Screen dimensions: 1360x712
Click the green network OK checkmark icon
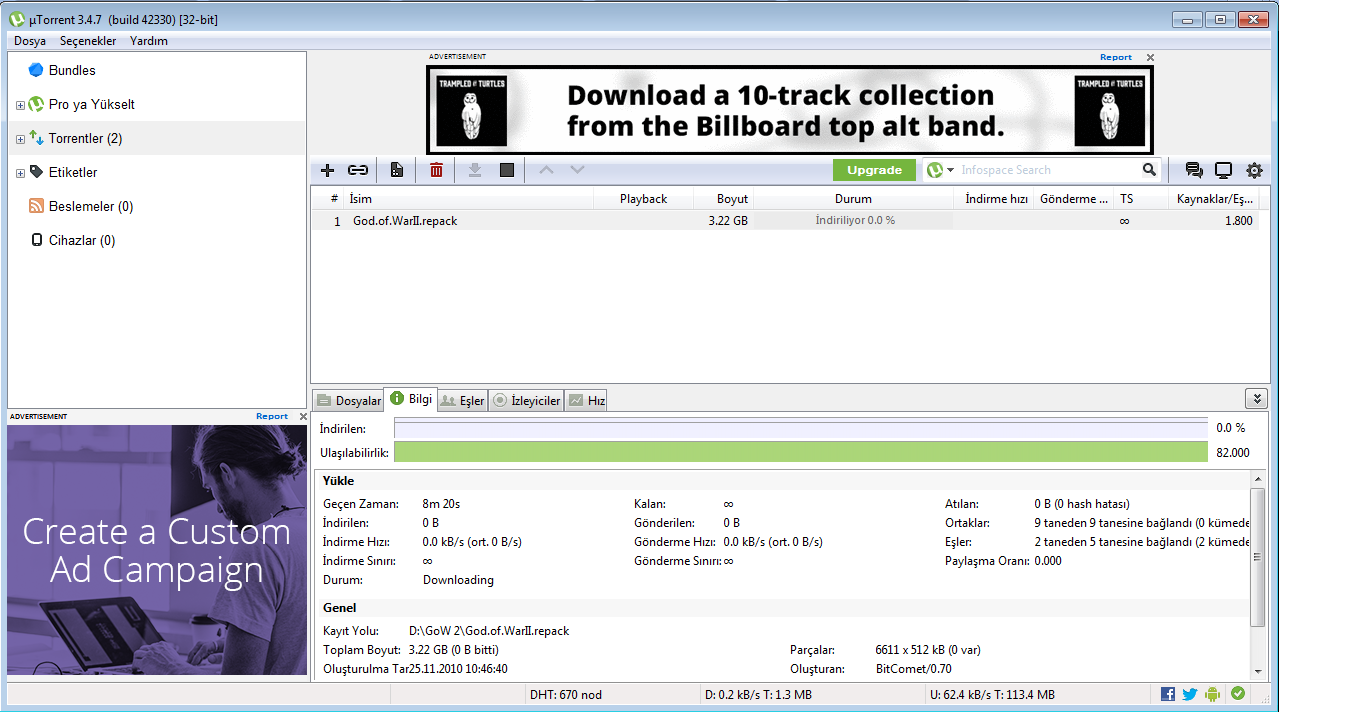click(1238, 694)
